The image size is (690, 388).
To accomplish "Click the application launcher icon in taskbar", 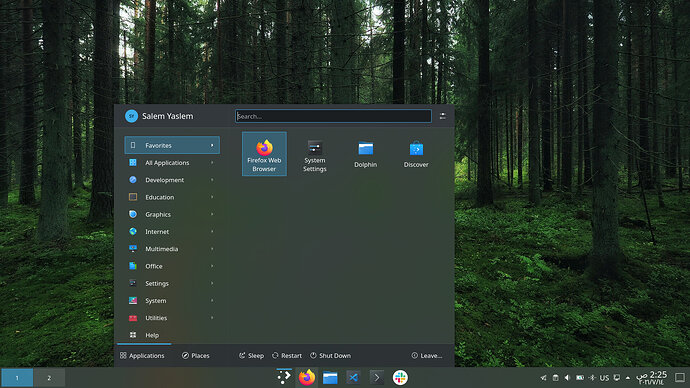I will (x=284, y=377).
